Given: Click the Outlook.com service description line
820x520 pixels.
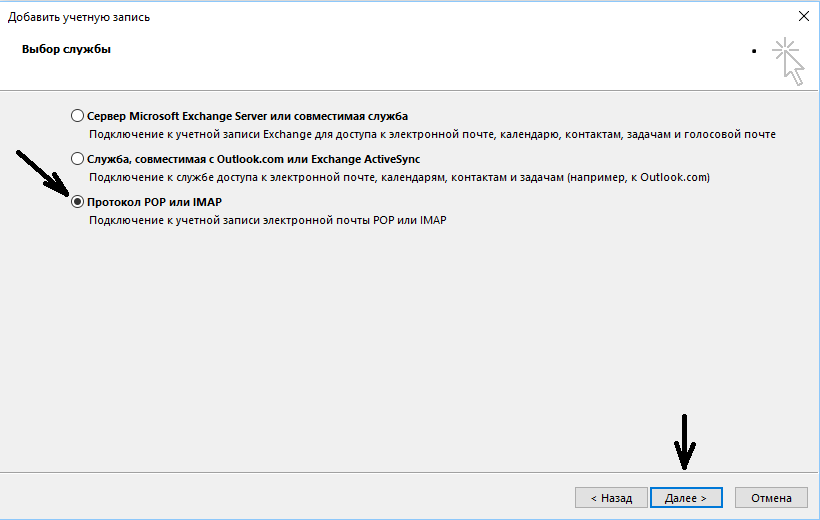Looking at the screenshot, I should click(x=398, y=177).
